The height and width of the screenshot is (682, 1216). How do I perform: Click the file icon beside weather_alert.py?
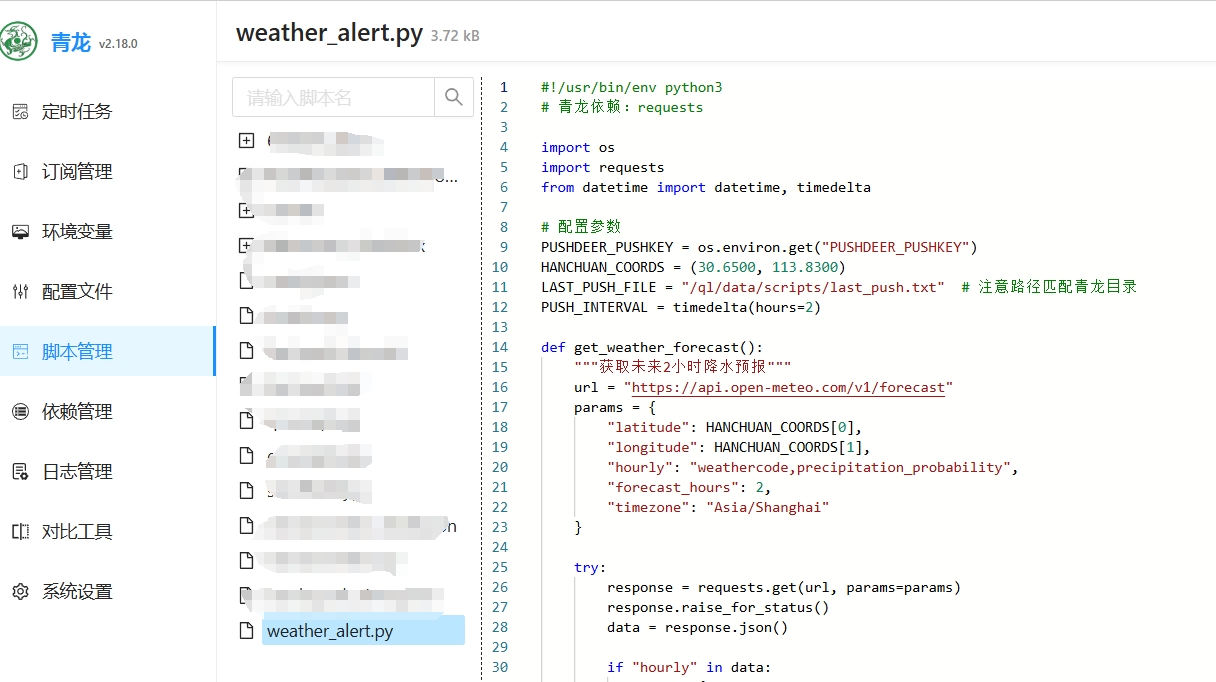(x=246, y=631)
